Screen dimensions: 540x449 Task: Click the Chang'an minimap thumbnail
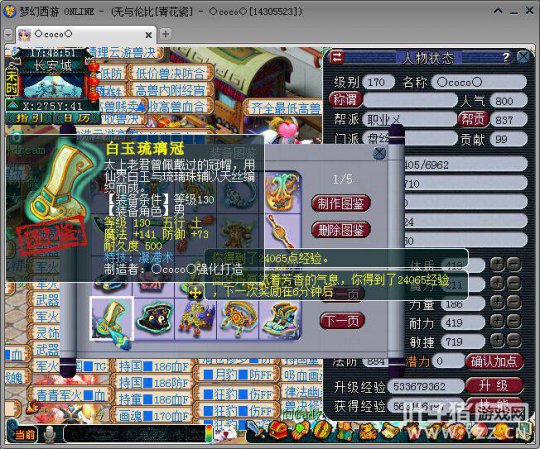(52, 86)
